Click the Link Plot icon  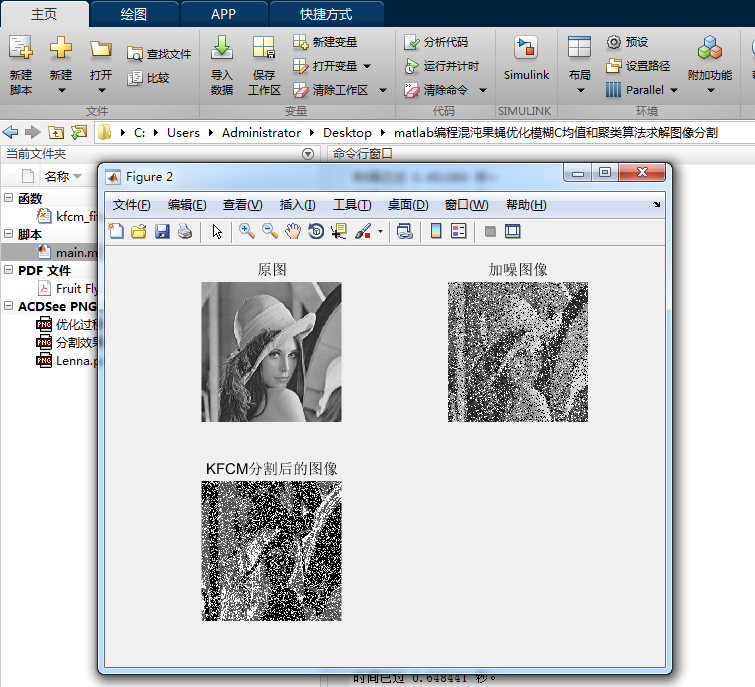pos(404,232)
